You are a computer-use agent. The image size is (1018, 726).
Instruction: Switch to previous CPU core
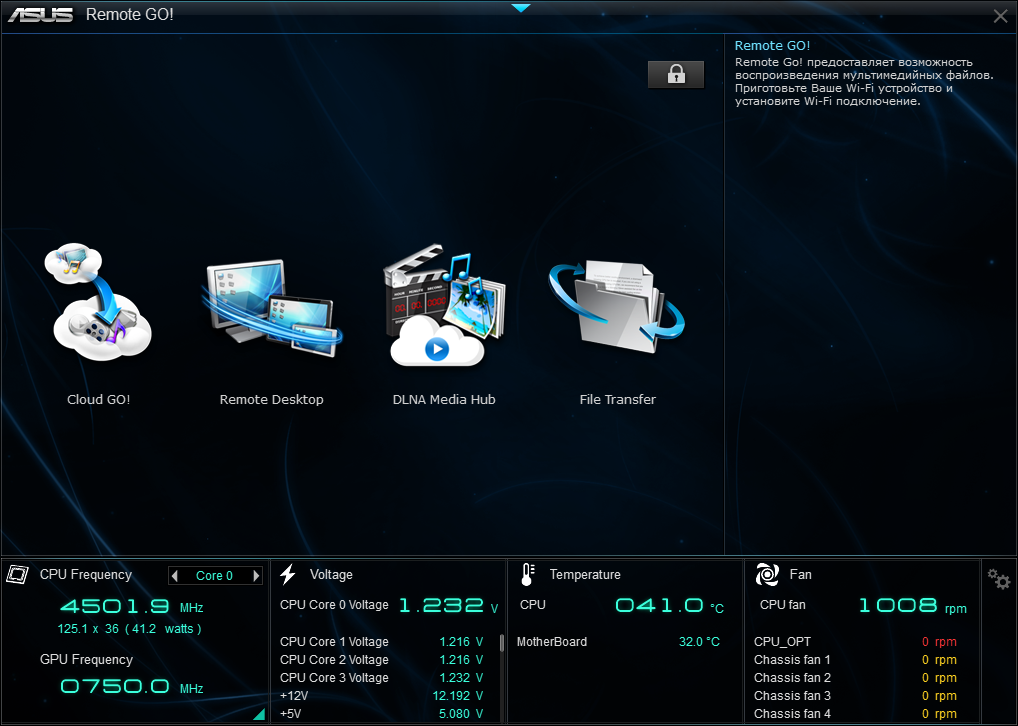(x=175, y=575)
